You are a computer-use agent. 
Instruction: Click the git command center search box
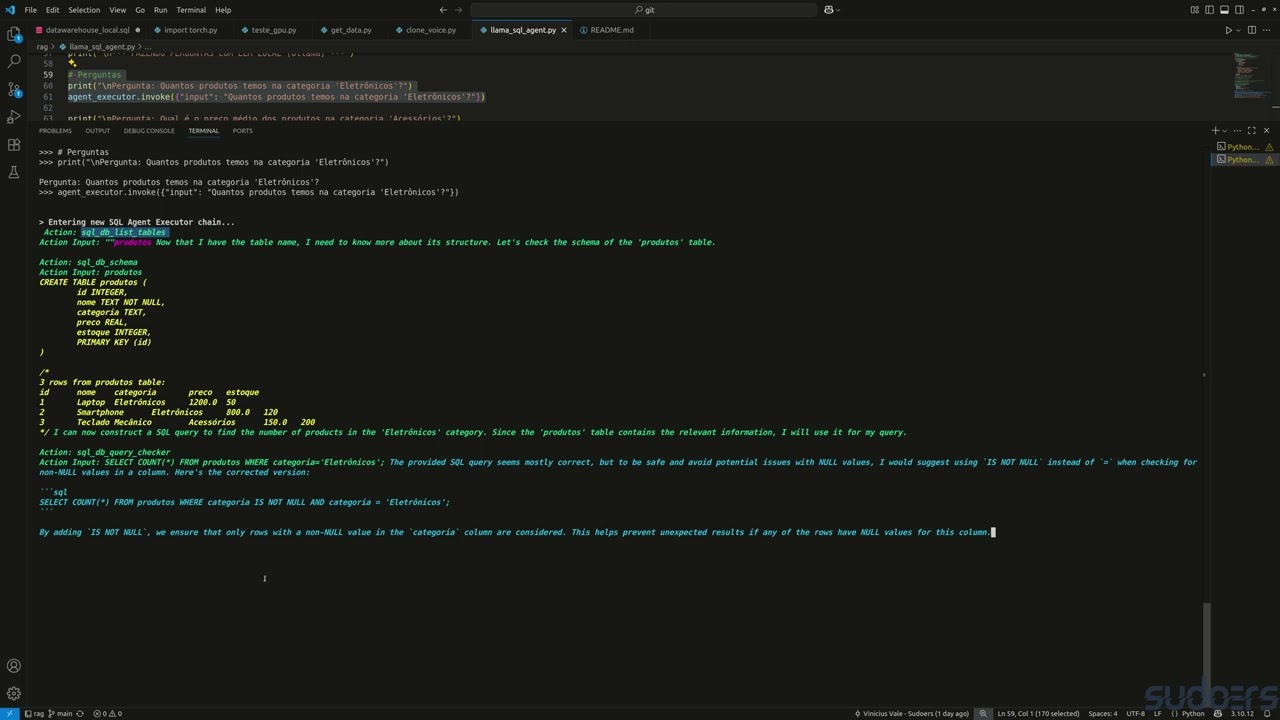[644, 10]
